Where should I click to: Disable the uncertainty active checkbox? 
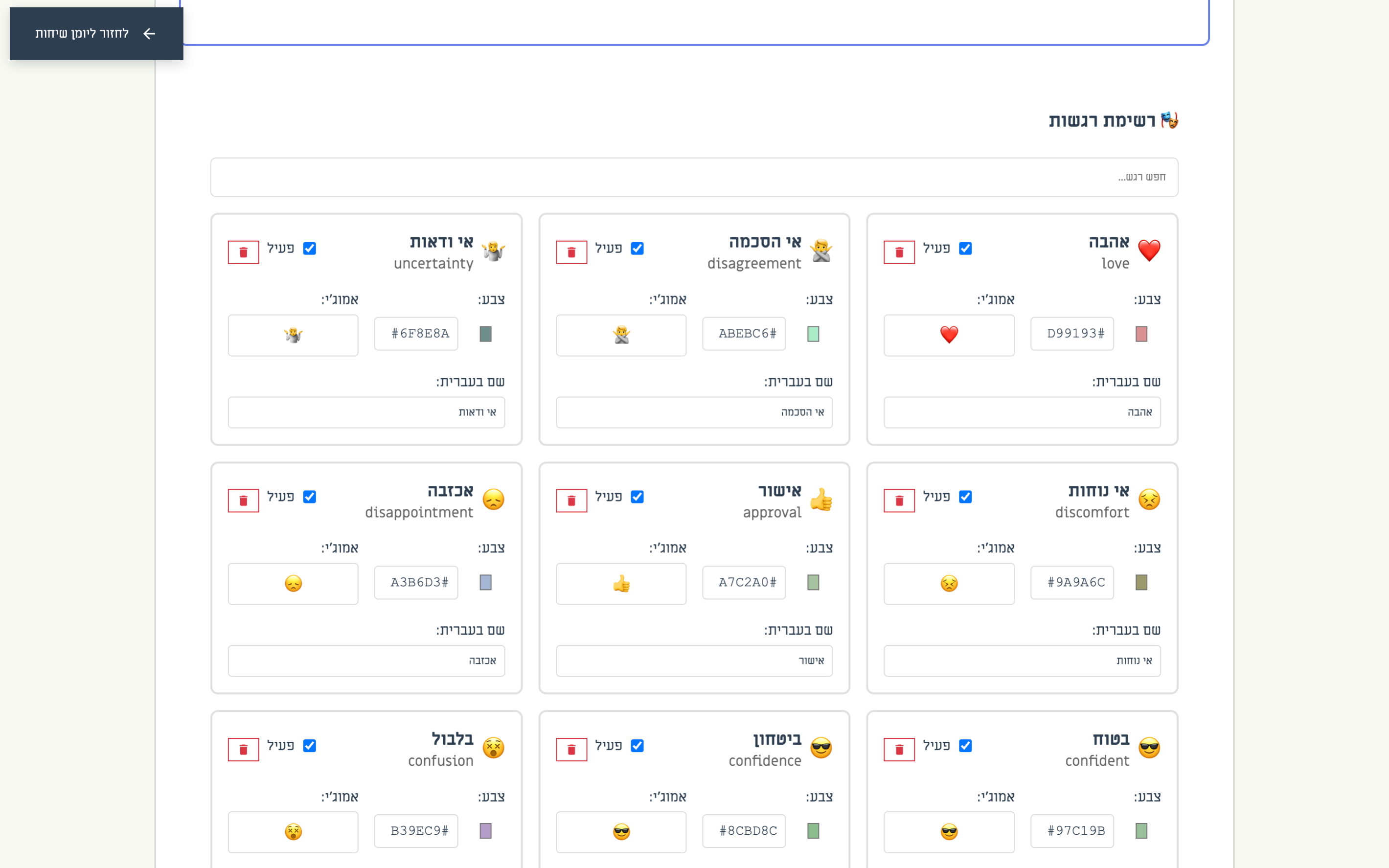pos(309,248)
